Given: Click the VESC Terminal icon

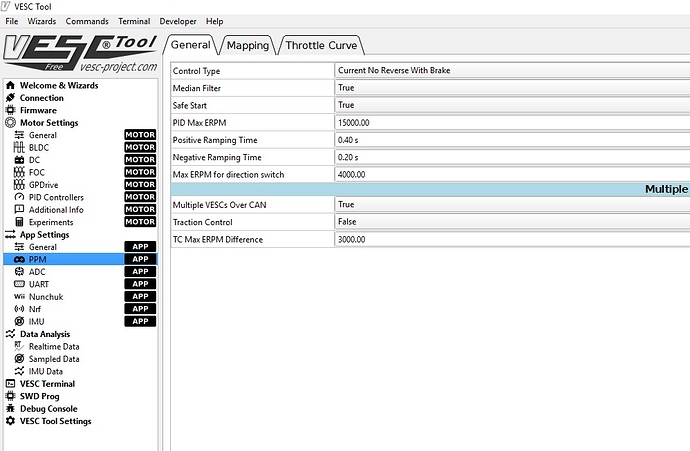Looking at the screenshot, I should tap(10, 383).
